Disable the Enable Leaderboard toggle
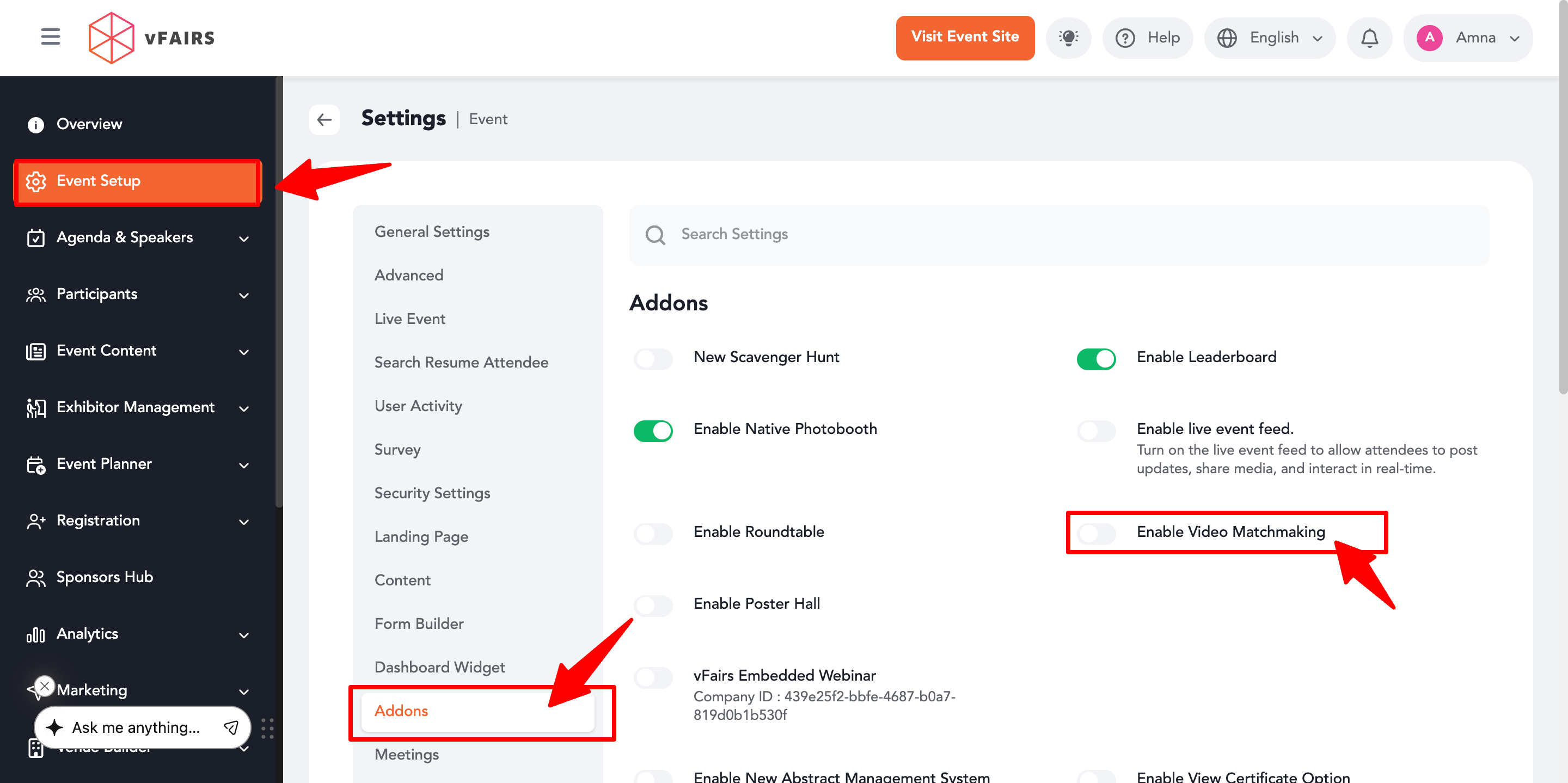The height and width of the screenshot is (783, 1568). click(1095, 359)
